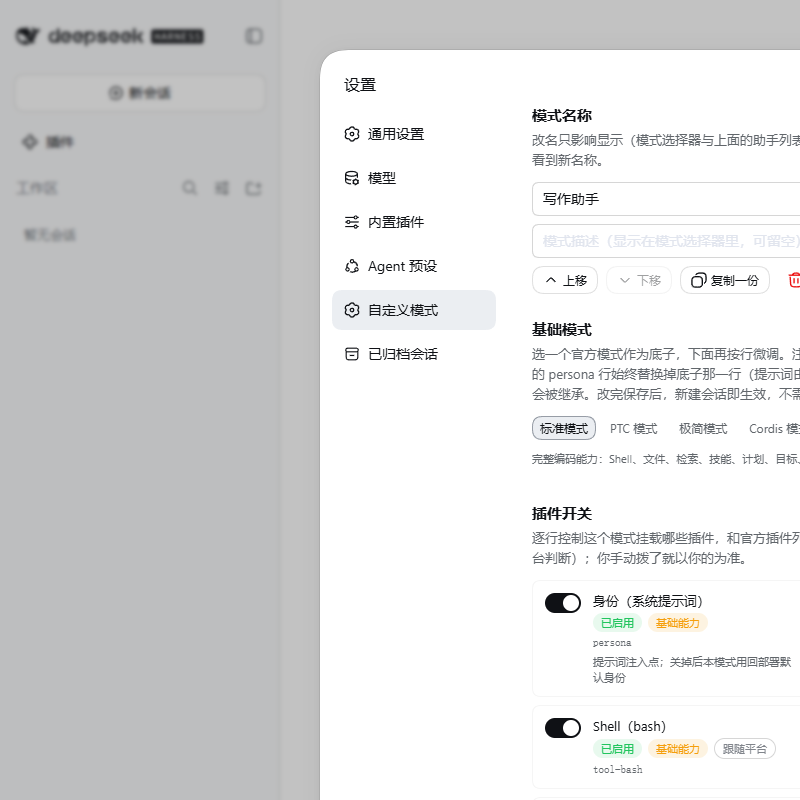Select Cordis base mode option
The height and width of the screenshot is (800, 800).
click(773, 429)
